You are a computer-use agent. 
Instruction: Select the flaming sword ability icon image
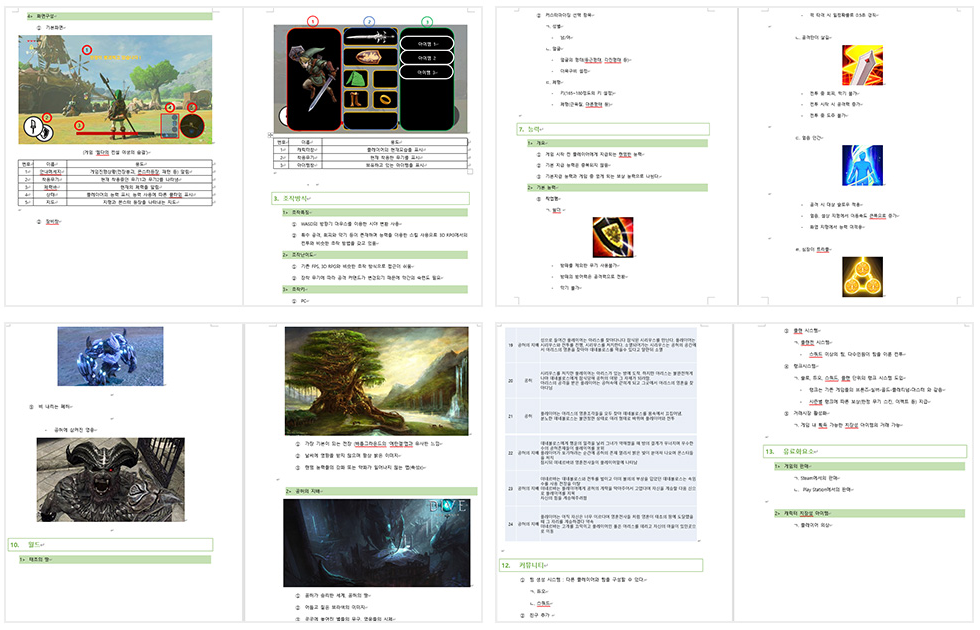click(862, 65)
